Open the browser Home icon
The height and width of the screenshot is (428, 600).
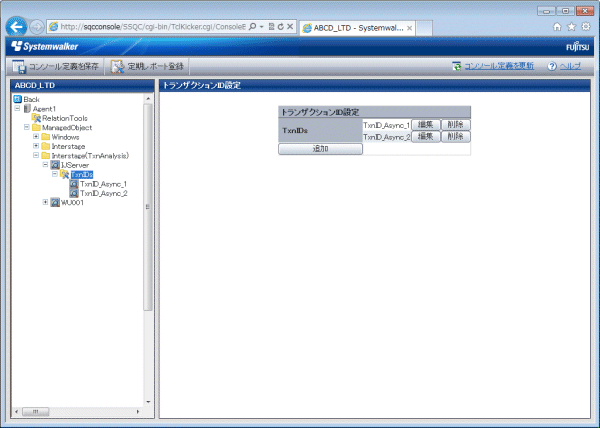pos(557,26)
